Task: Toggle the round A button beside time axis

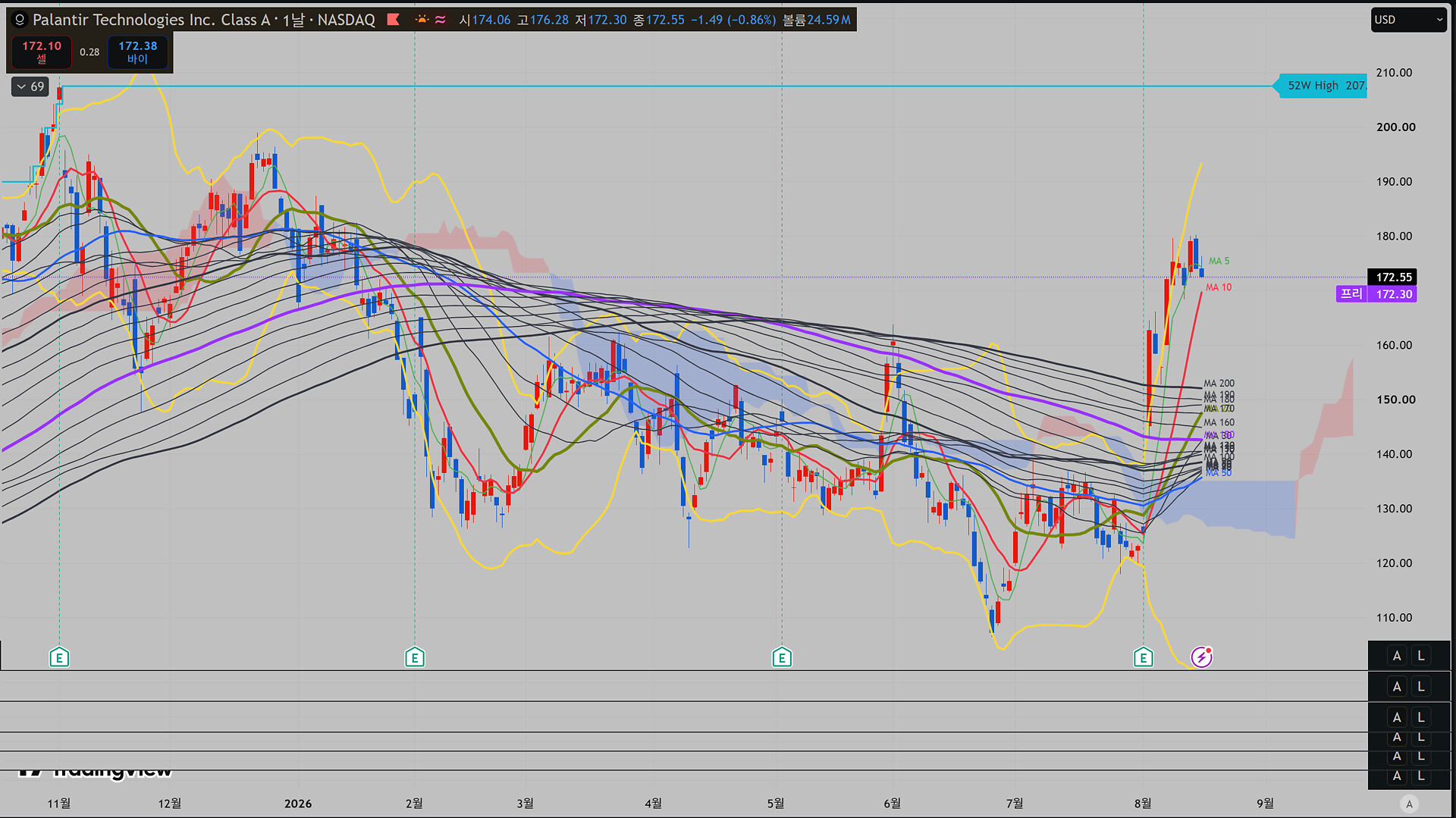Action: (x=1409, y=804)
